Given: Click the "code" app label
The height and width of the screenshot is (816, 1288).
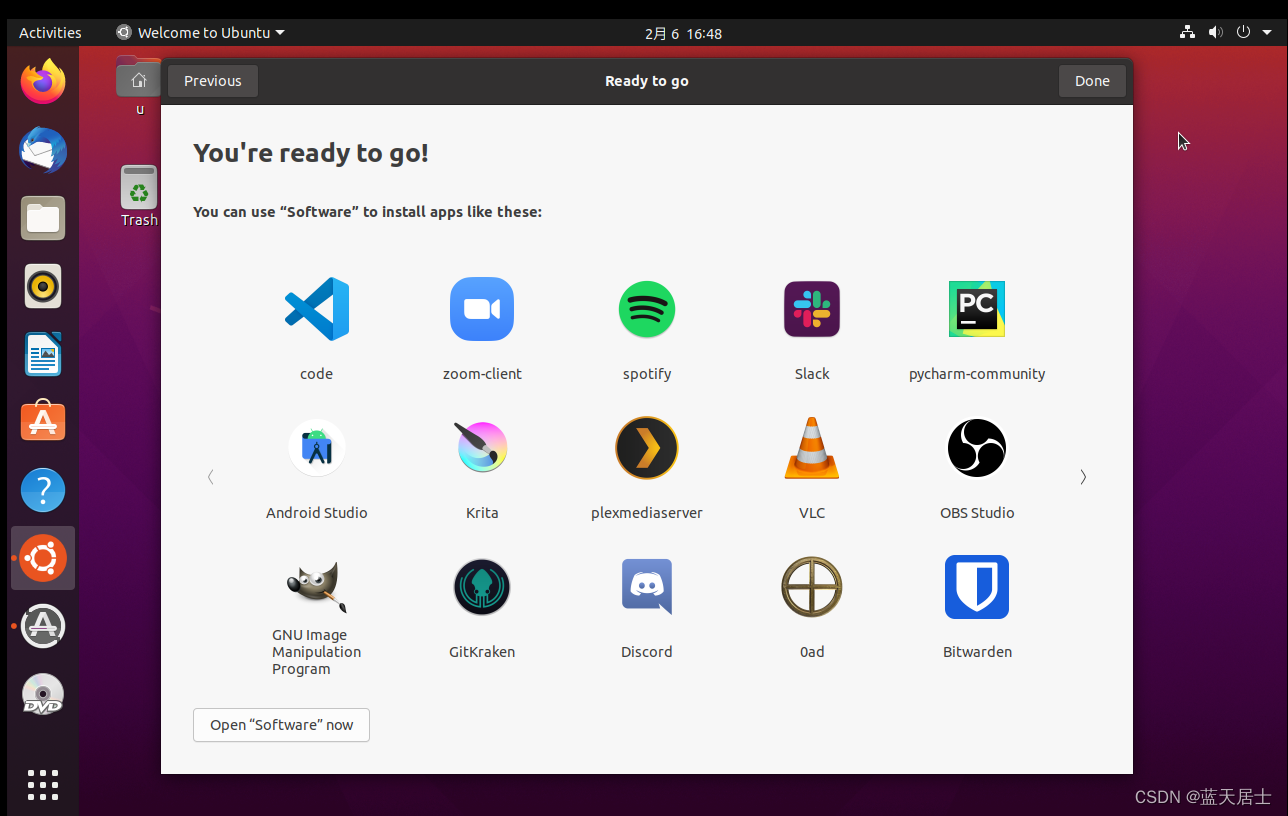Looking at the screenshot, I should tap(317, 374).
